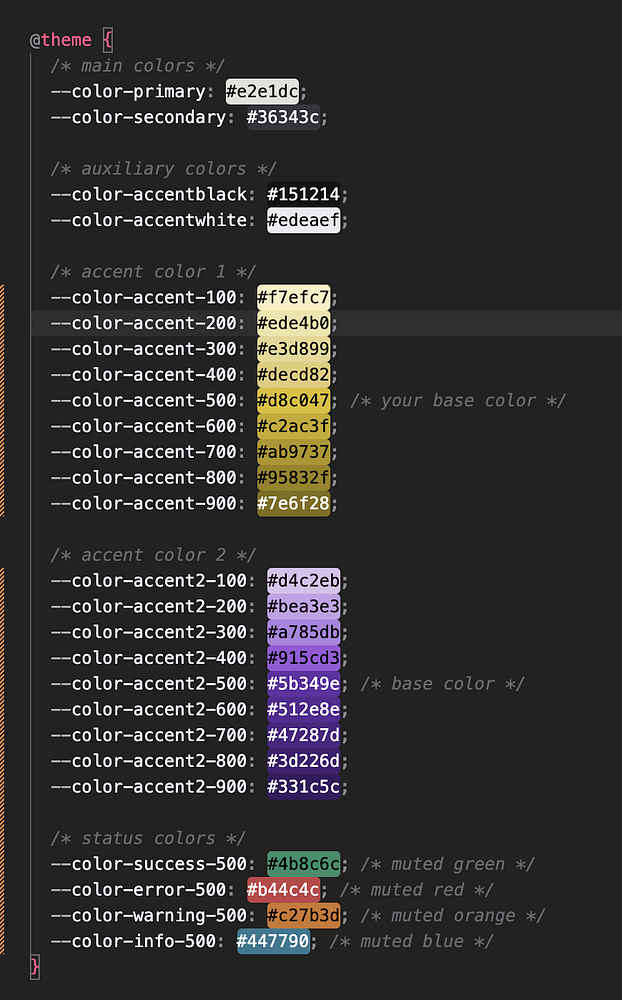The height and width of the screenshot is (1000, 622).
Task: Click the #151214 accentblack color value
Action: coord(304,195)
